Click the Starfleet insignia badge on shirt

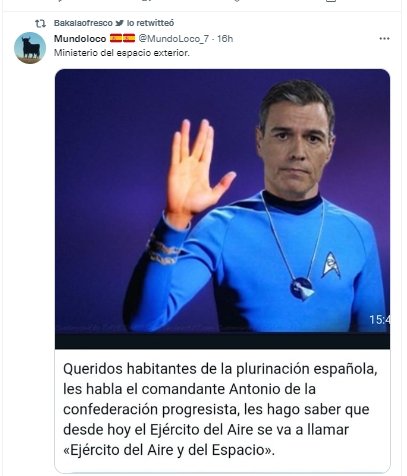coord(331,265)
